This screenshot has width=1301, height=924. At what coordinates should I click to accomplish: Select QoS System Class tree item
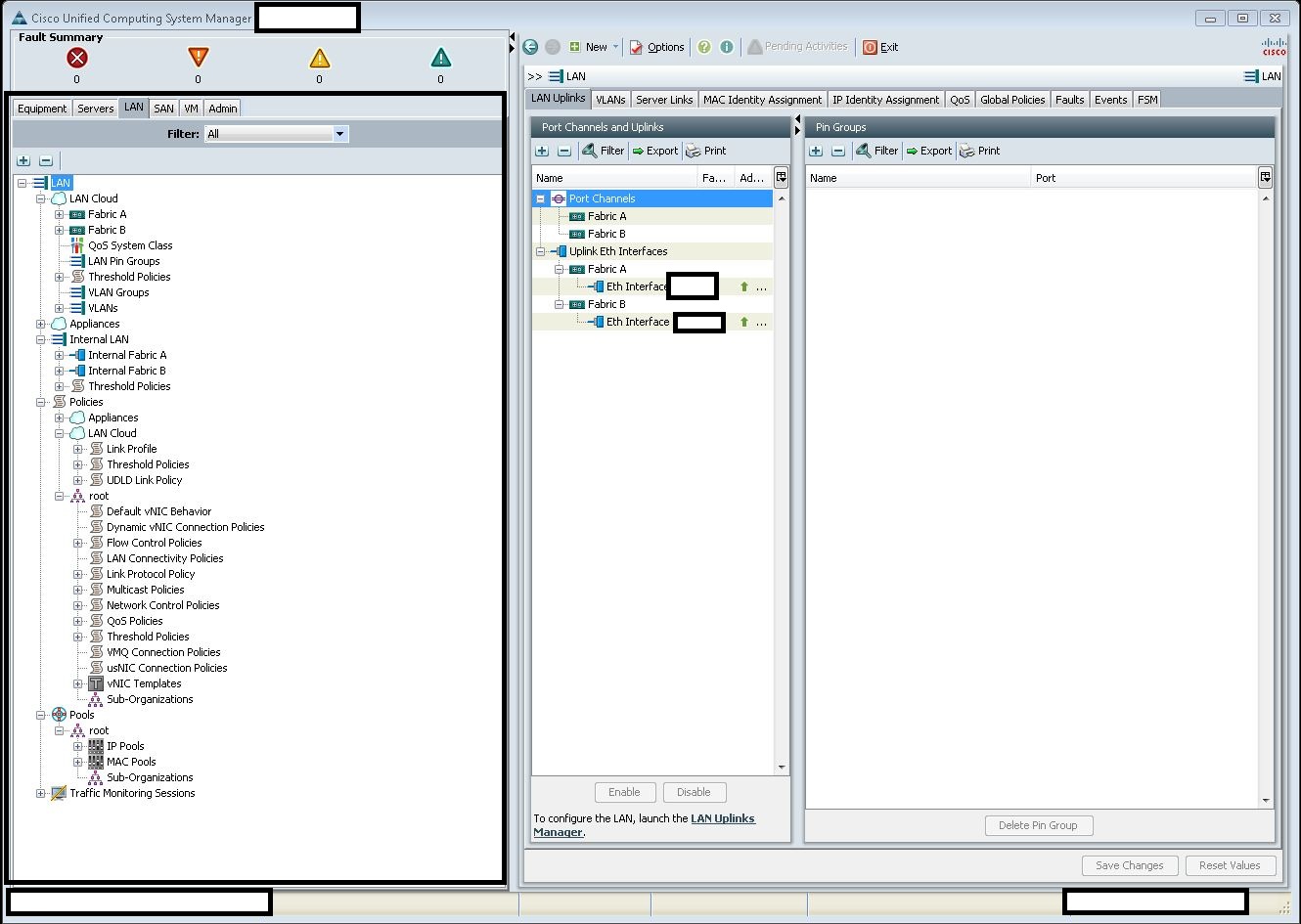(130, 245)
